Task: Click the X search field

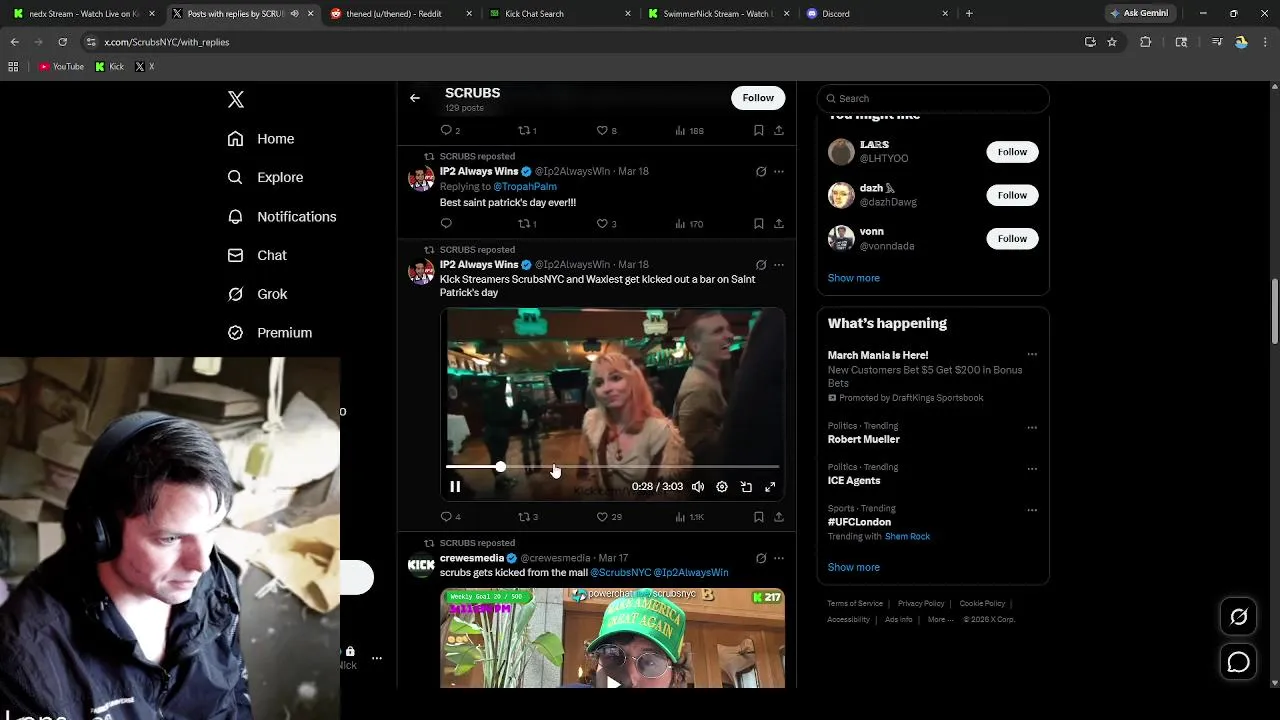Action: [x=933, y=98]
